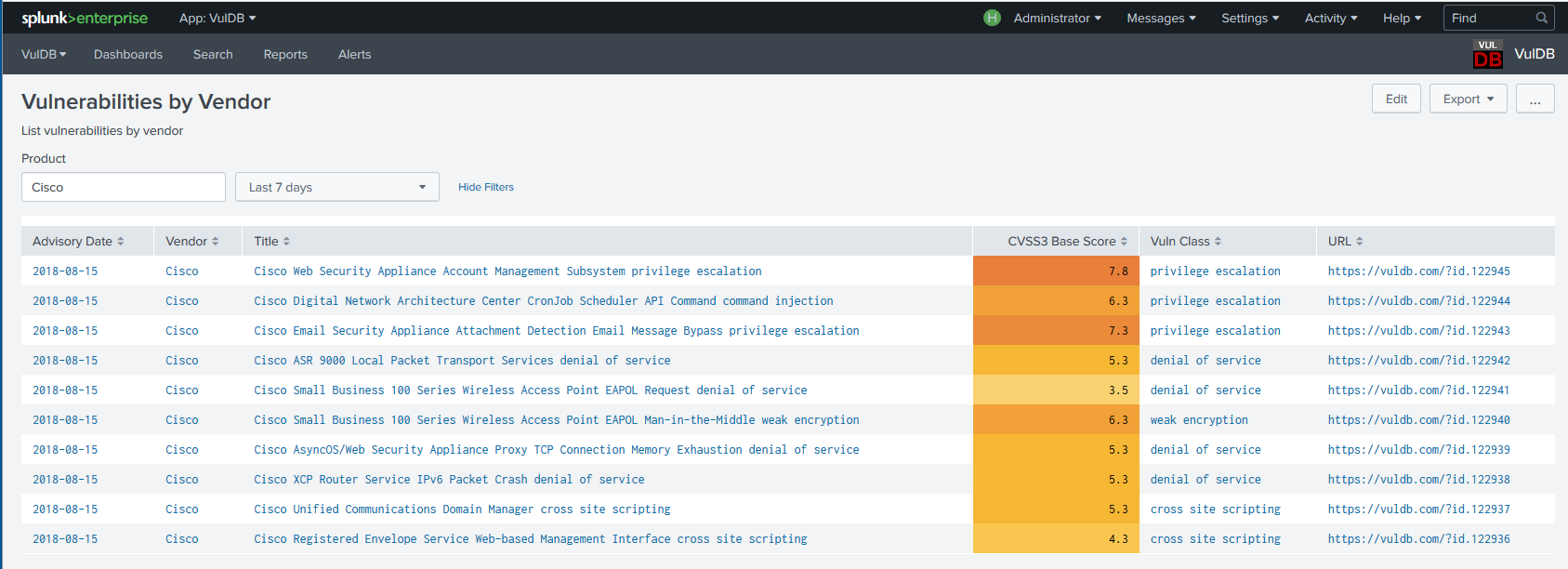Viewport: 1568px width, 569px height.
Task: Click the Product input field containing Cisco
Action: (124, 187)
